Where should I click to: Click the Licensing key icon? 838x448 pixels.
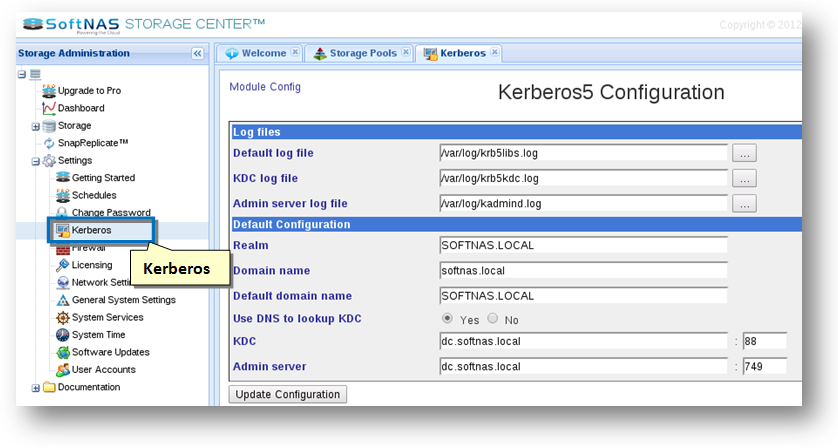click(63, 265)
